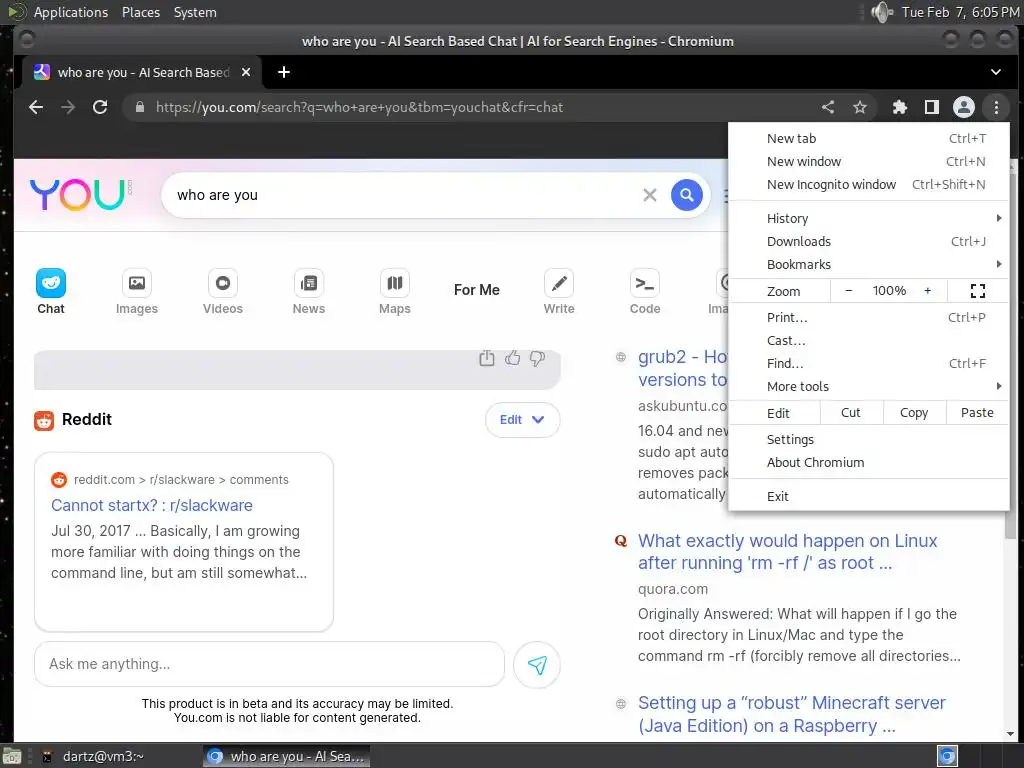
Task: Click the show desktop icon in bottom panel
Action: pyautogui.click(x=11, y=757)
